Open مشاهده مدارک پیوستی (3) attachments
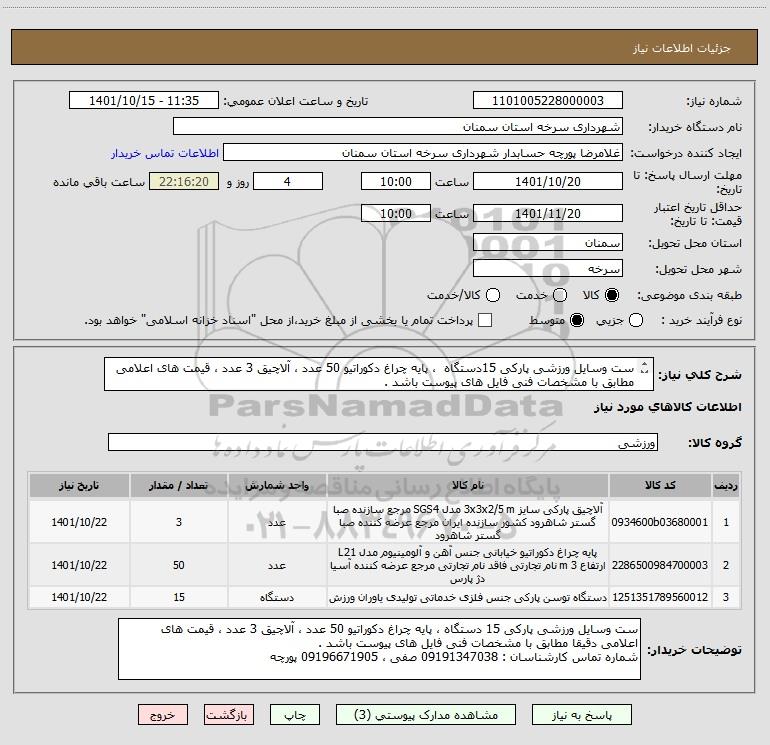Viewport: 770px width, 745px height. (426, 715)
